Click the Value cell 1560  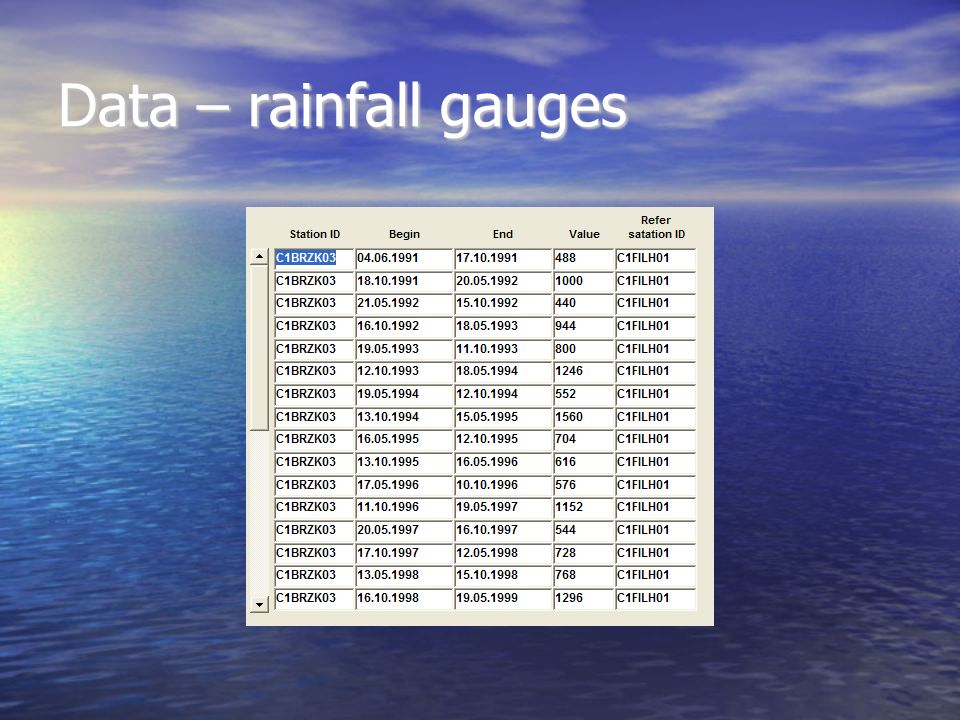(583, 417)
